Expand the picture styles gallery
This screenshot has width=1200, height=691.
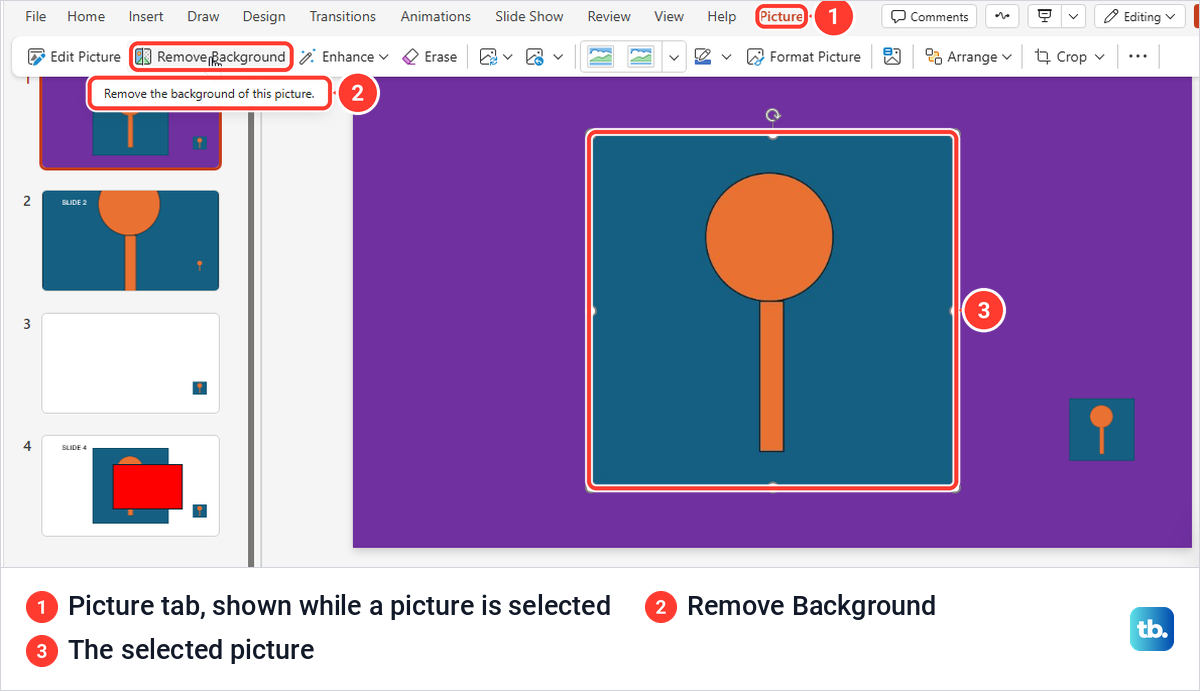674,57
